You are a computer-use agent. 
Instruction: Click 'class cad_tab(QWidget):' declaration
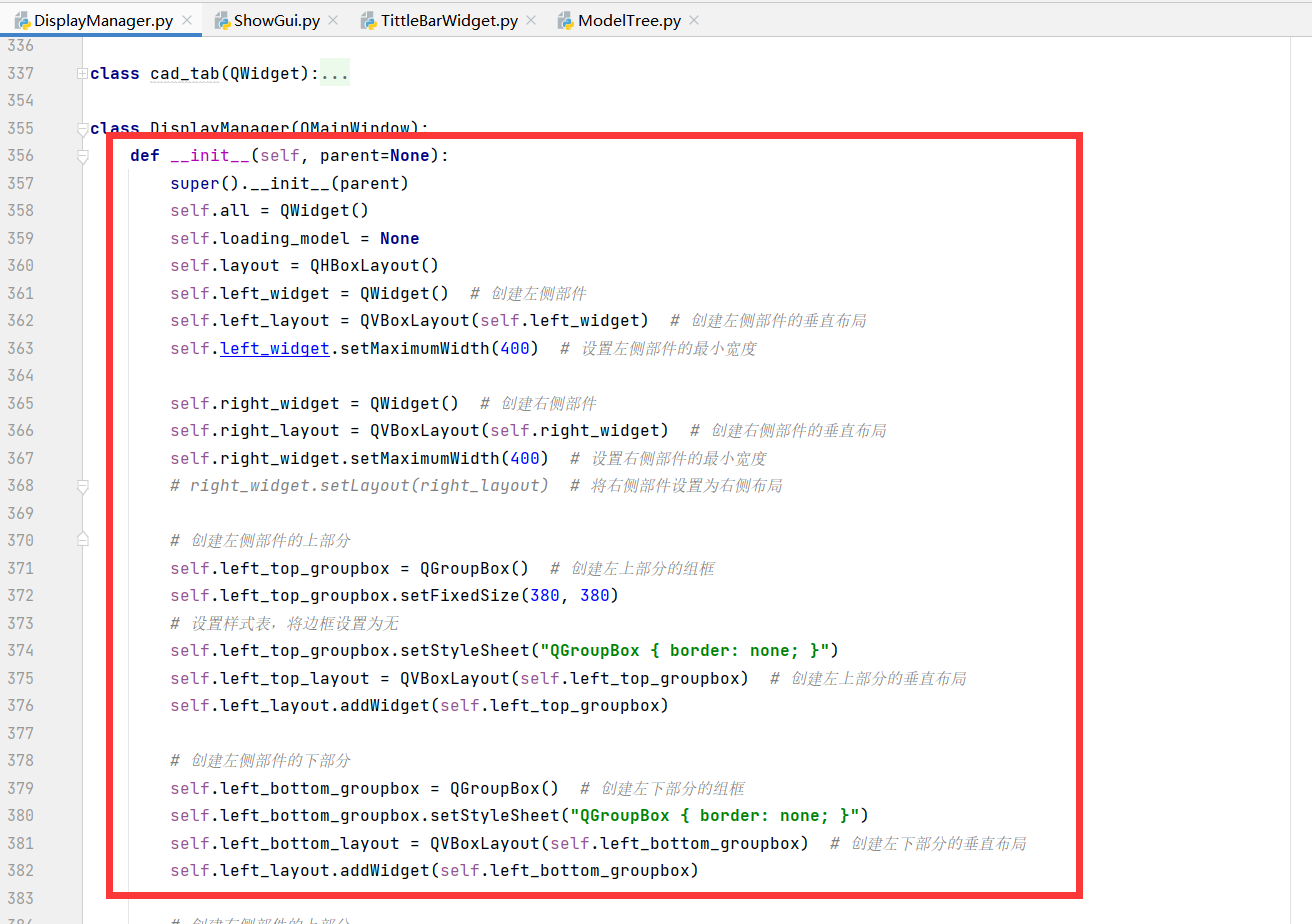(x=204, y=74)
